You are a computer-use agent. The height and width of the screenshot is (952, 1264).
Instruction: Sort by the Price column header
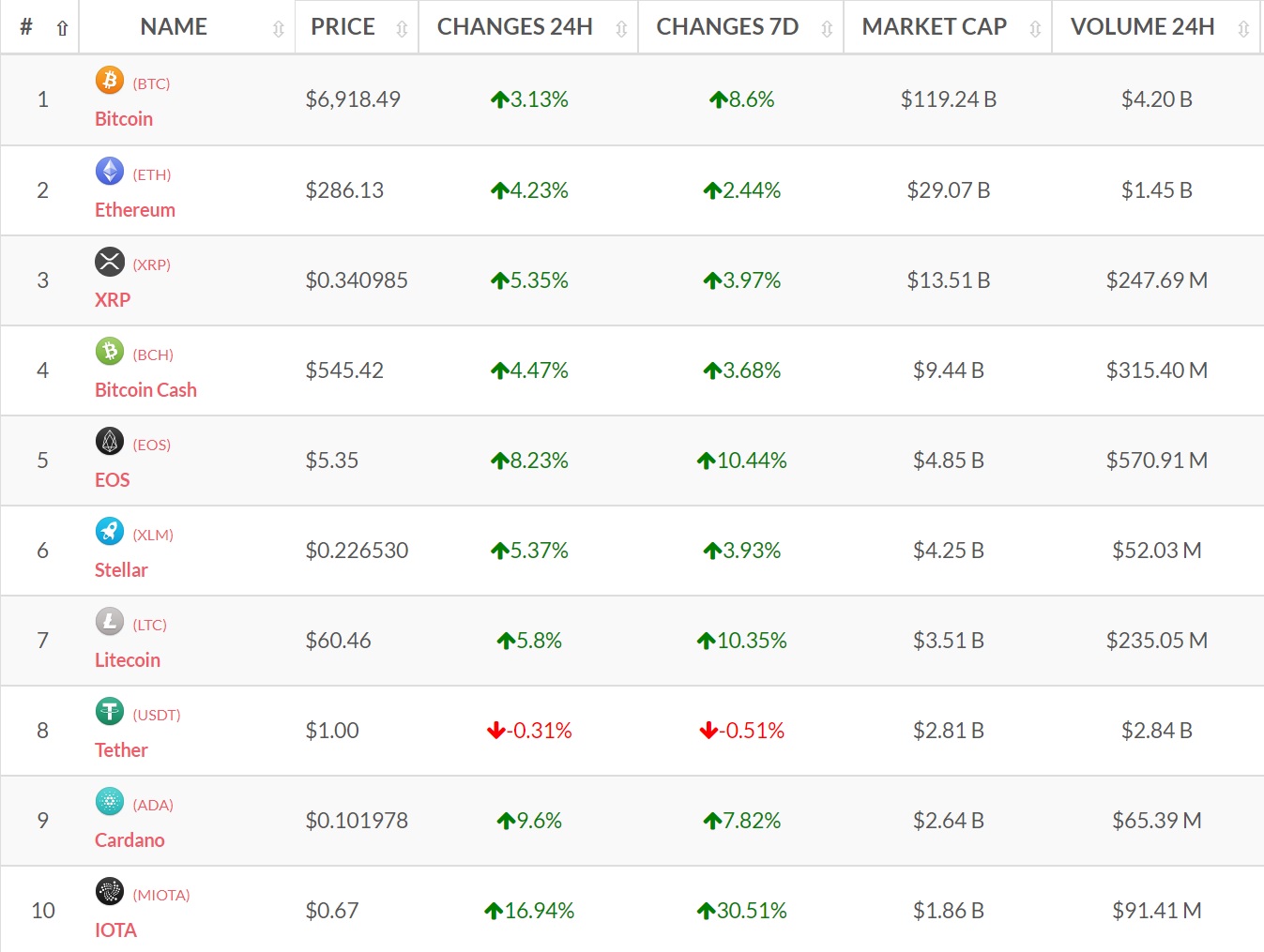click(357, 27)
